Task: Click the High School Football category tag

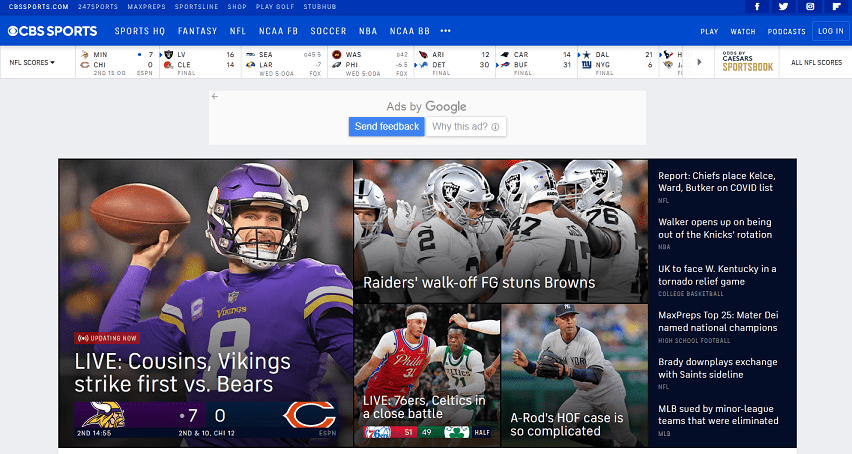Action: coord(694,340)
